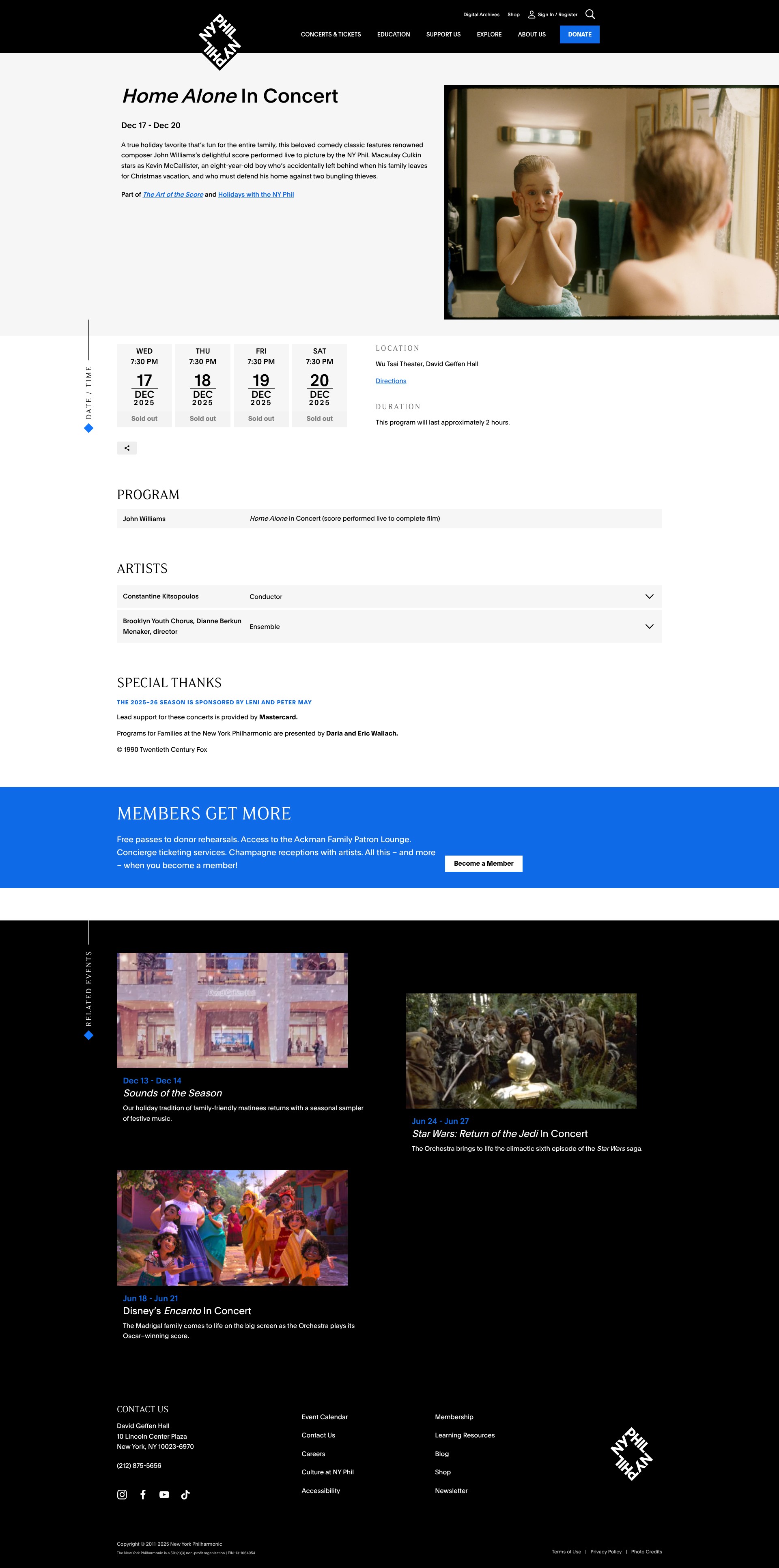Open Shop link in top bar
779x1568 pixels.
coord(513,15)
